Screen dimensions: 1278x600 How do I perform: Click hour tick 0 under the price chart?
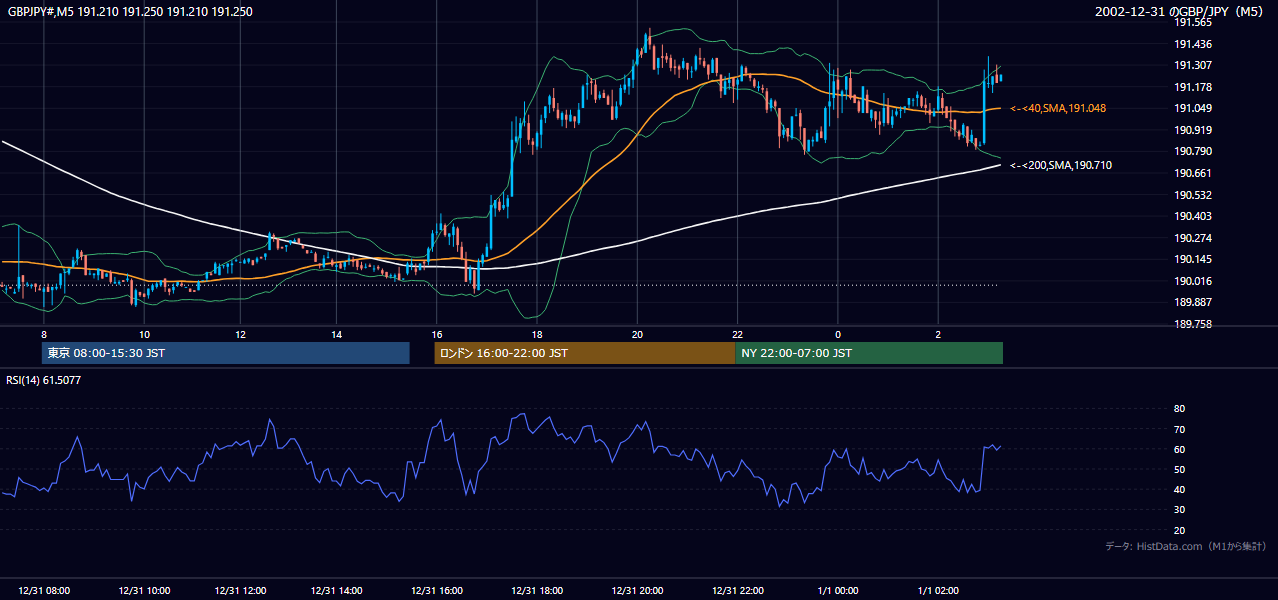click(838, 334)
